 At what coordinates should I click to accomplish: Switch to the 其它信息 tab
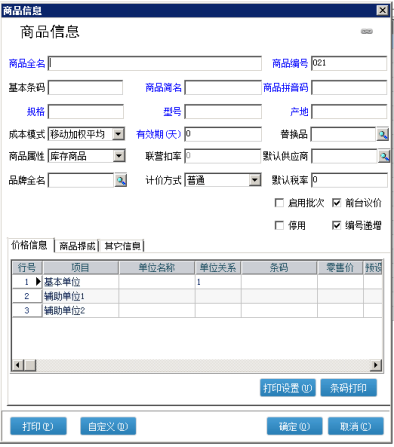pos(122,246)
